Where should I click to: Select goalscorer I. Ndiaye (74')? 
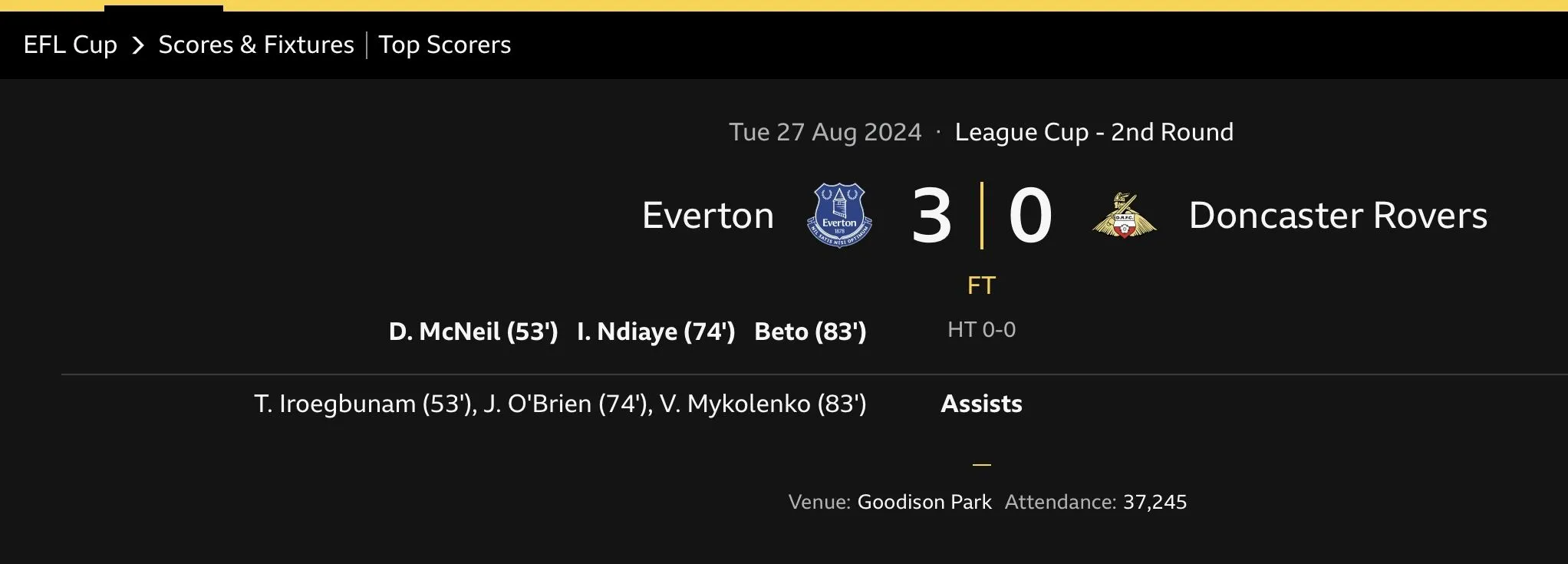coord(656,331)
